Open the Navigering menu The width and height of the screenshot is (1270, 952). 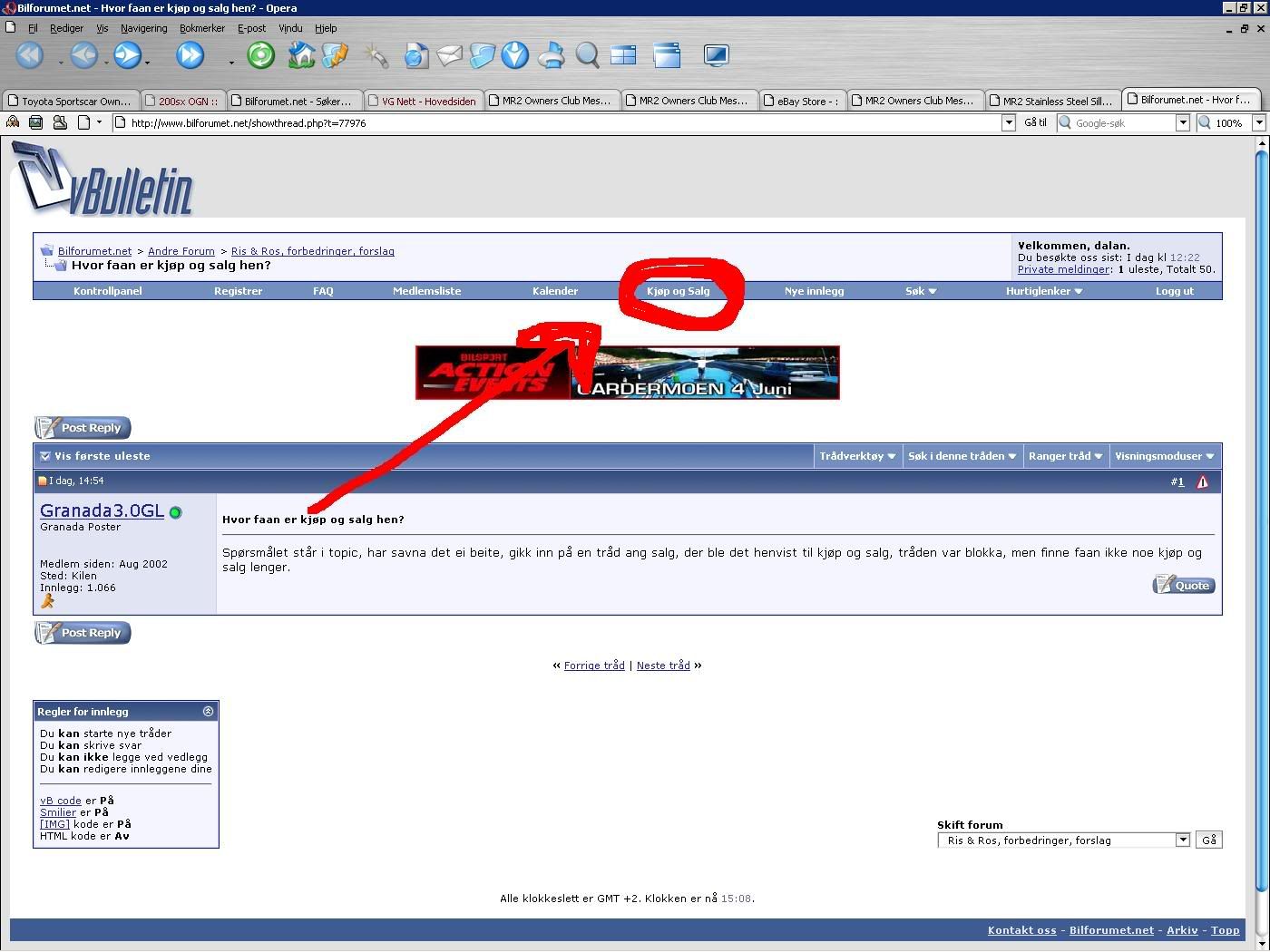(x=143, y=28)
